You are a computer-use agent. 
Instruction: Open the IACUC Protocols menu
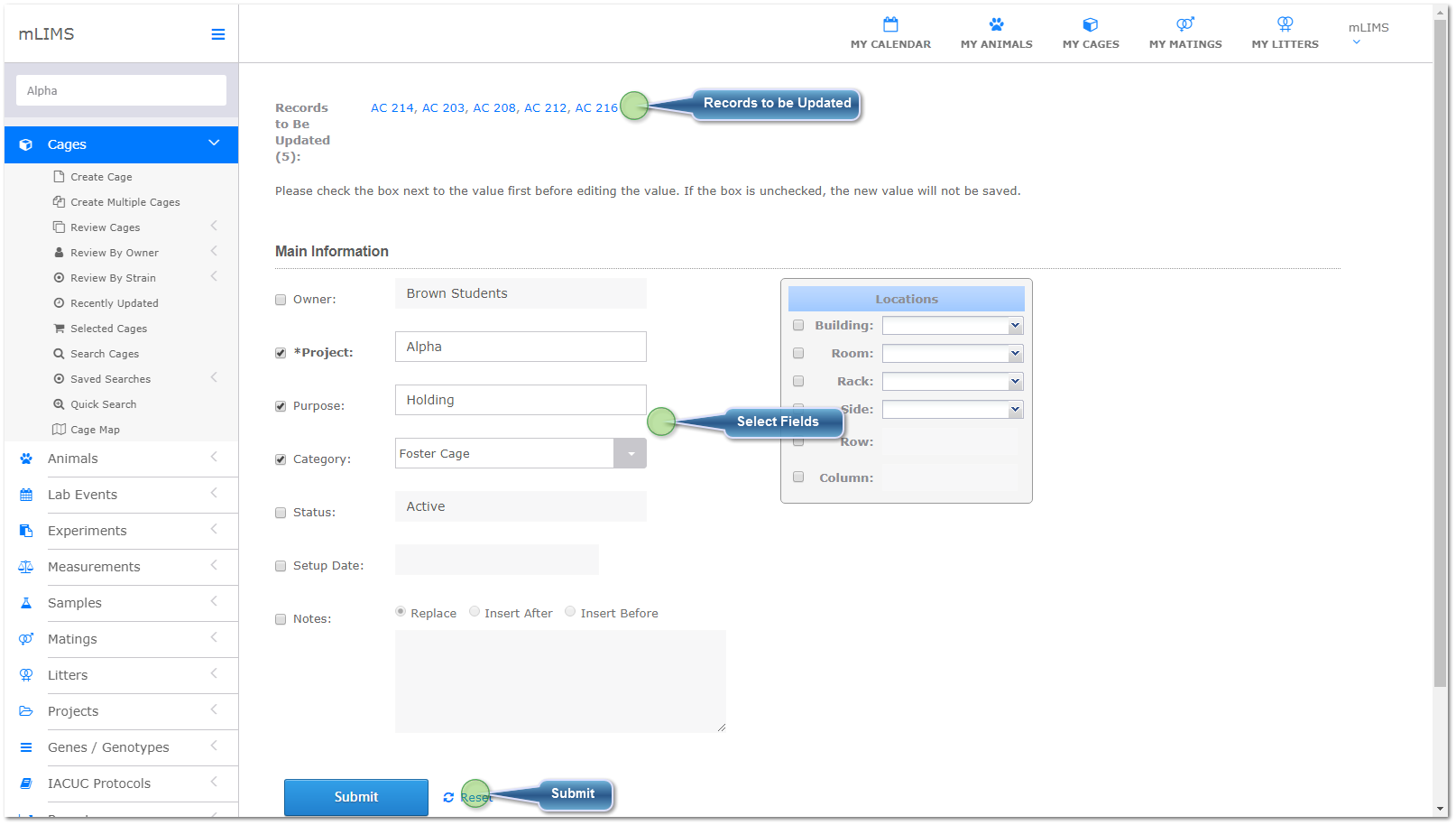(x=121, y=783)
